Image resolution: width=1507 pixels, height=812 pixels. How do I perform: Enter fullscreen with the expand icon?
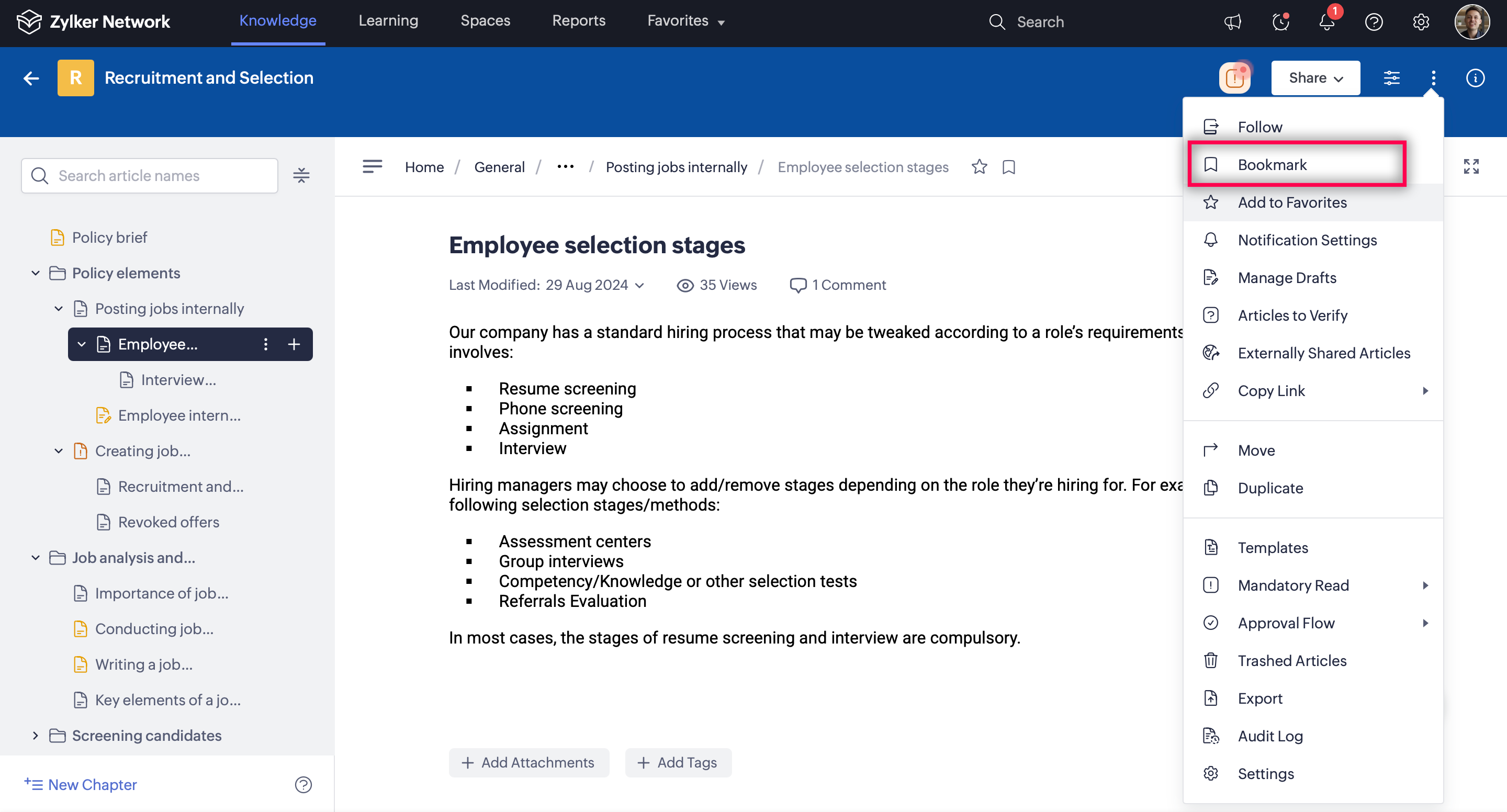pos(1471,167)
